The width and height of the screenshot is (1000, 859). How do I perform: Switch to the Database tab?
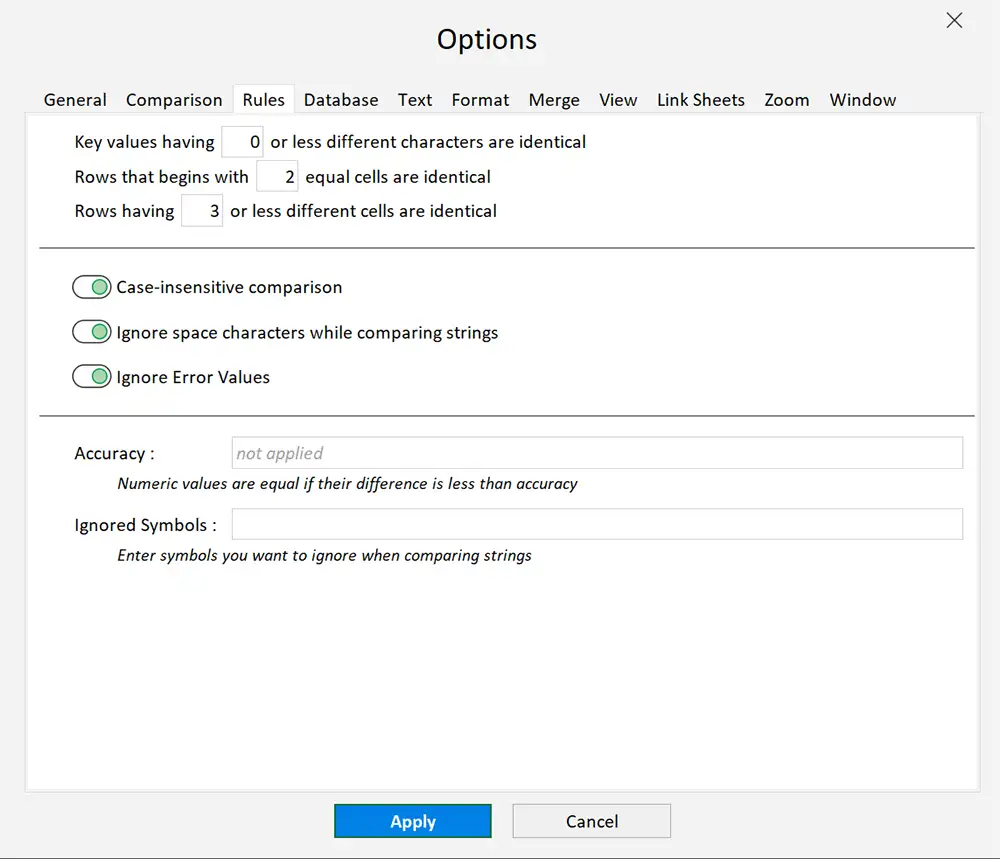[341, 99]
